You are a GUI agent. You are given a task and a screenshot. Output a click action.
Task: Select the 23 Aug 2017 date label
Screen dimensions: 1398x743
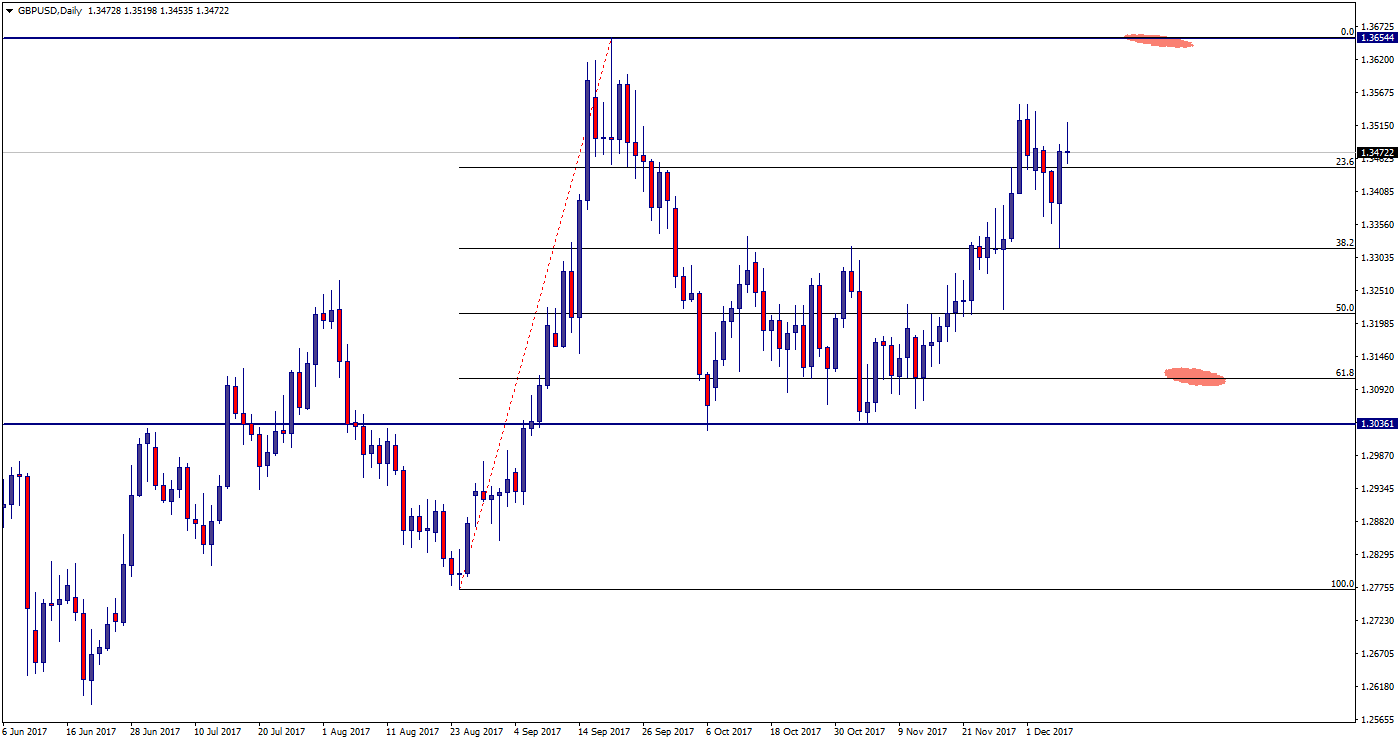(477, 732)
